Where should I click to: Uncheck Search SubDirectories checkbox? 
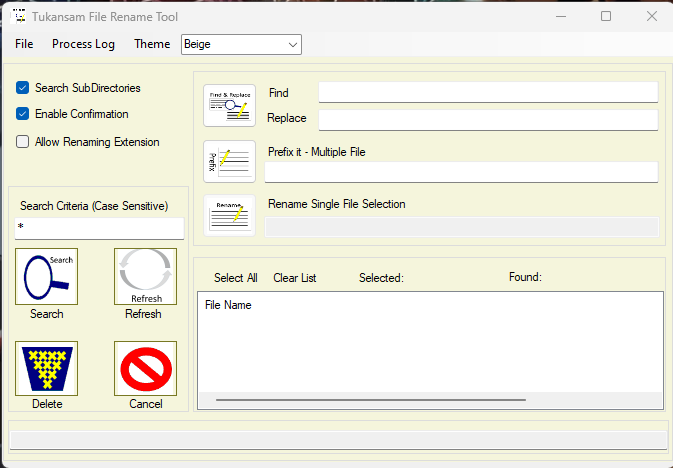(23, 88)
